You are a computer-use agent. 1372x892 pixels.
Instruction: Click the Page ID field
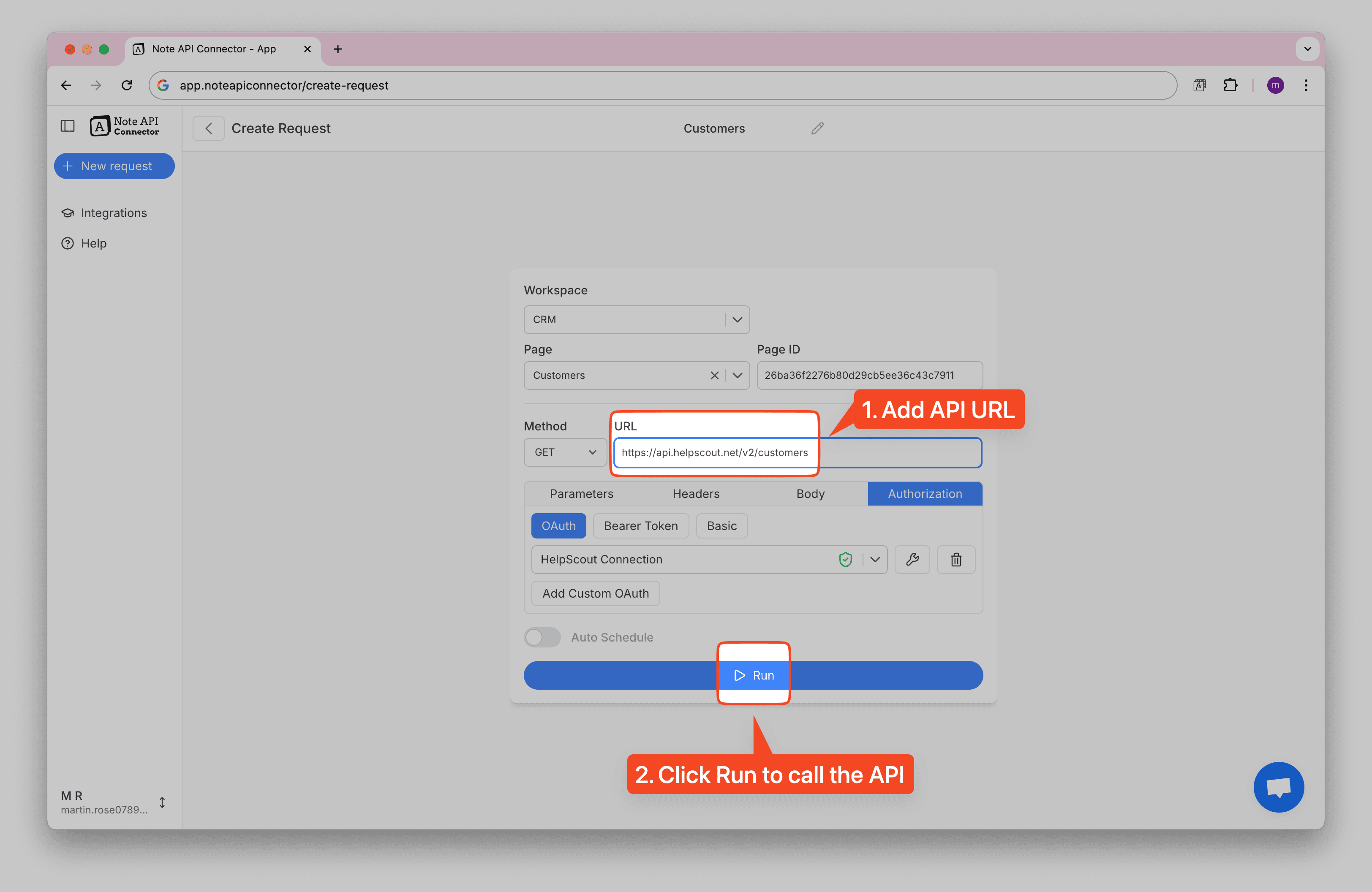coord(869,375)
